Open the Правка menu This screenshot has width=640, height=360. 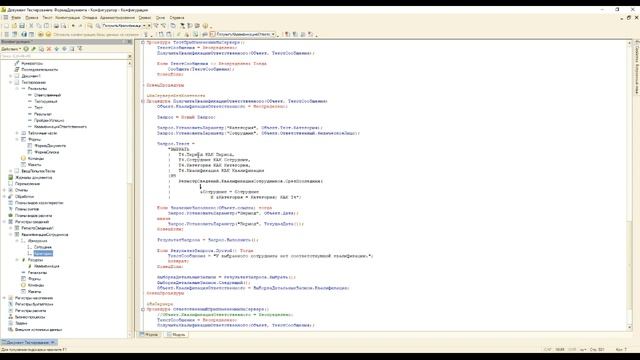click(x=31, y=18)
